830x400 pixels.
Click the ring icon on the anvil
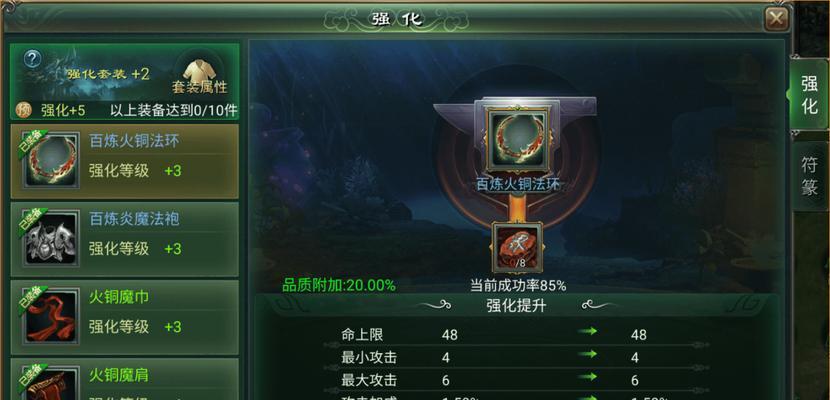point(518,140)
